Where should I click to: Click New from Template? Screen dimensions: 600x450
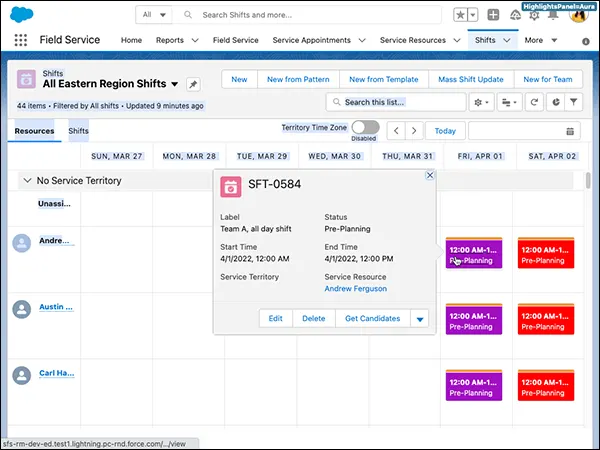383,80
